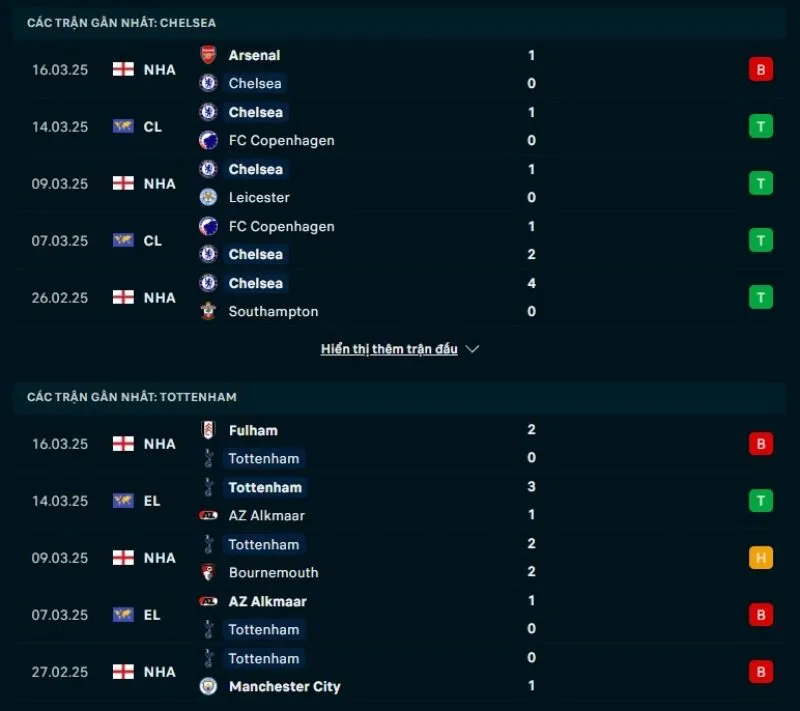Click the Các trận gần nhất: Tottenham header
Screen dimensions: 800x711
pyautogui.click(x=131, y=397)
